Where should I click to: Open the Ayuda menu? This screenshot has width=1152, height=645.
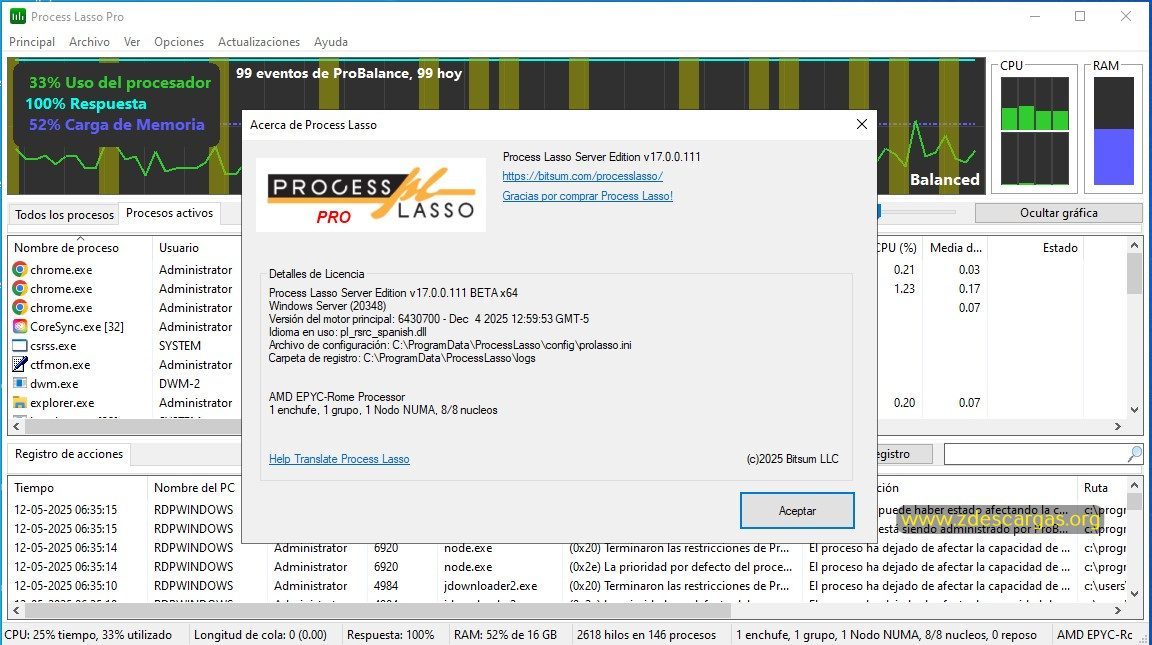pos(331,42)
